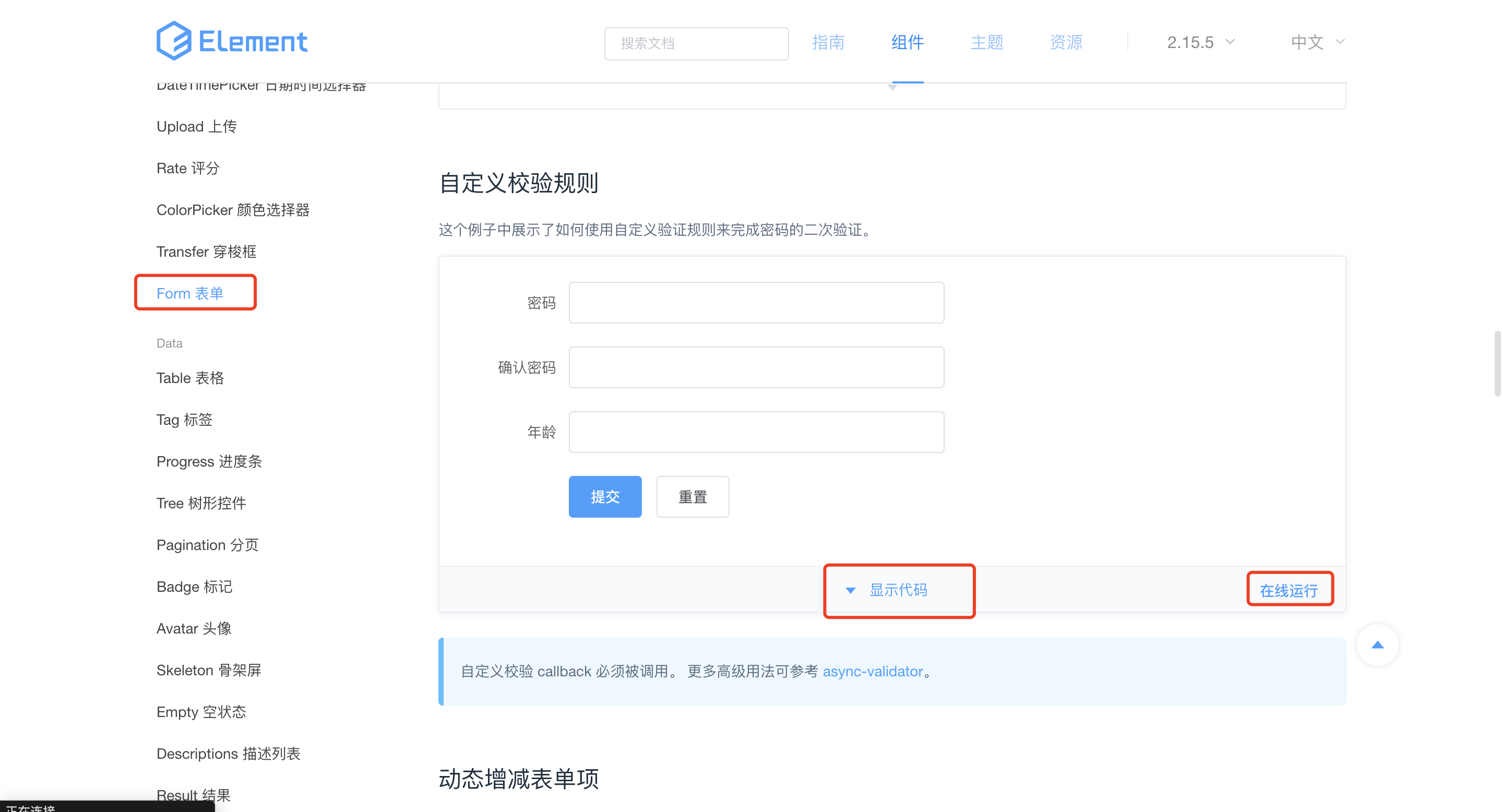Click the 在线运行 link

(1289, 590)
